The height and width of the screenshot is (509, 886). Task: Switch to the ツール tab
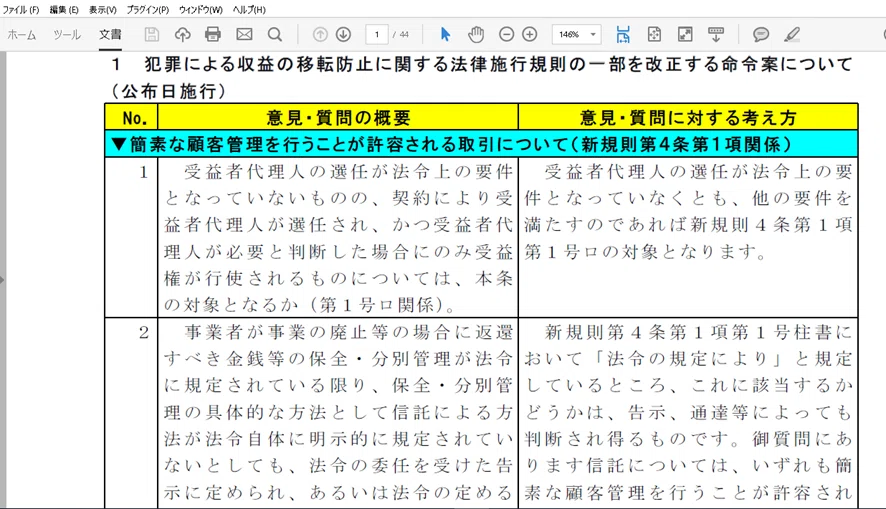(x=67, y=35)
